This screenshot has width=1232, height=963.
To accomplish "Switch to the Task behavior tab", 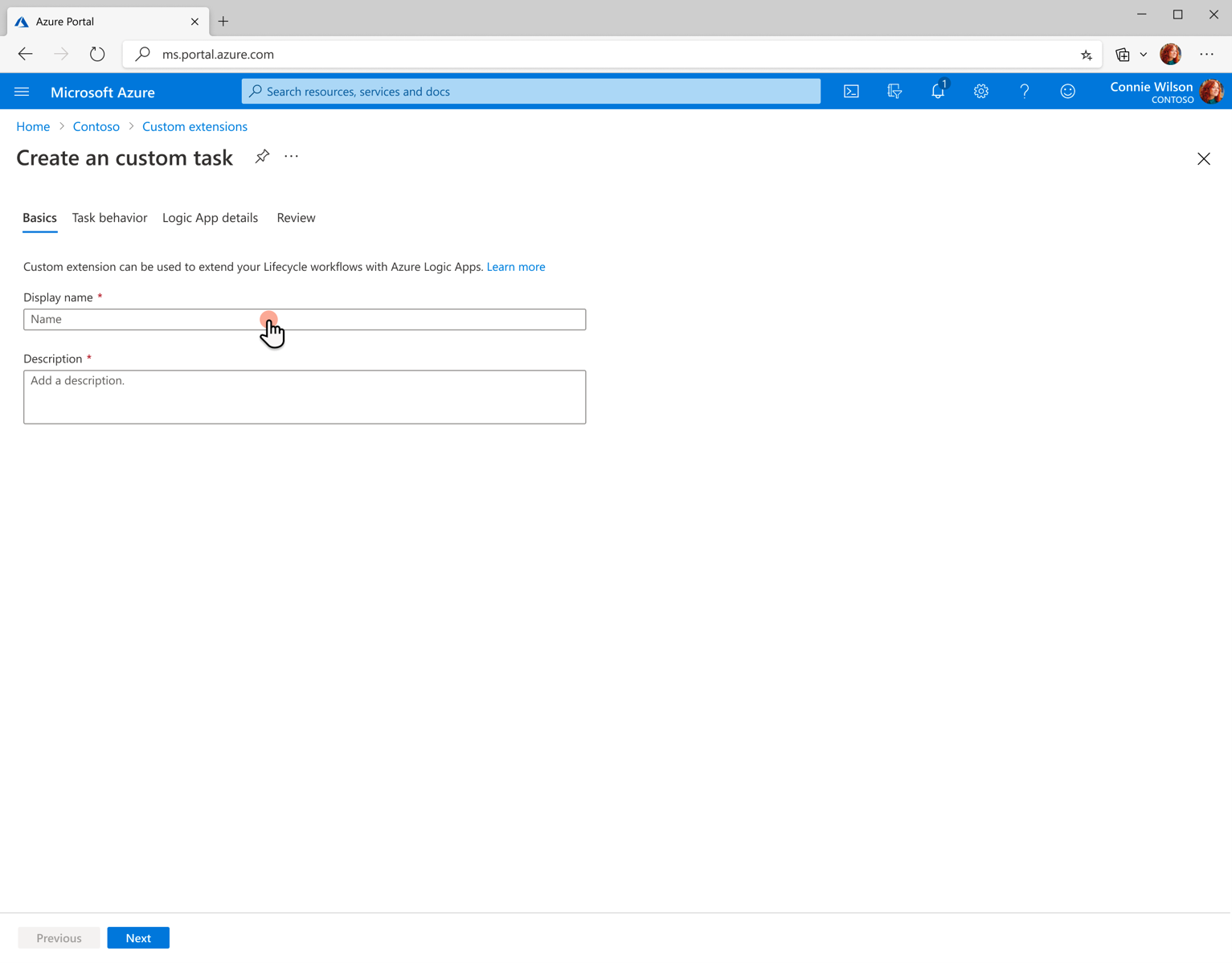I will [109, 218].
